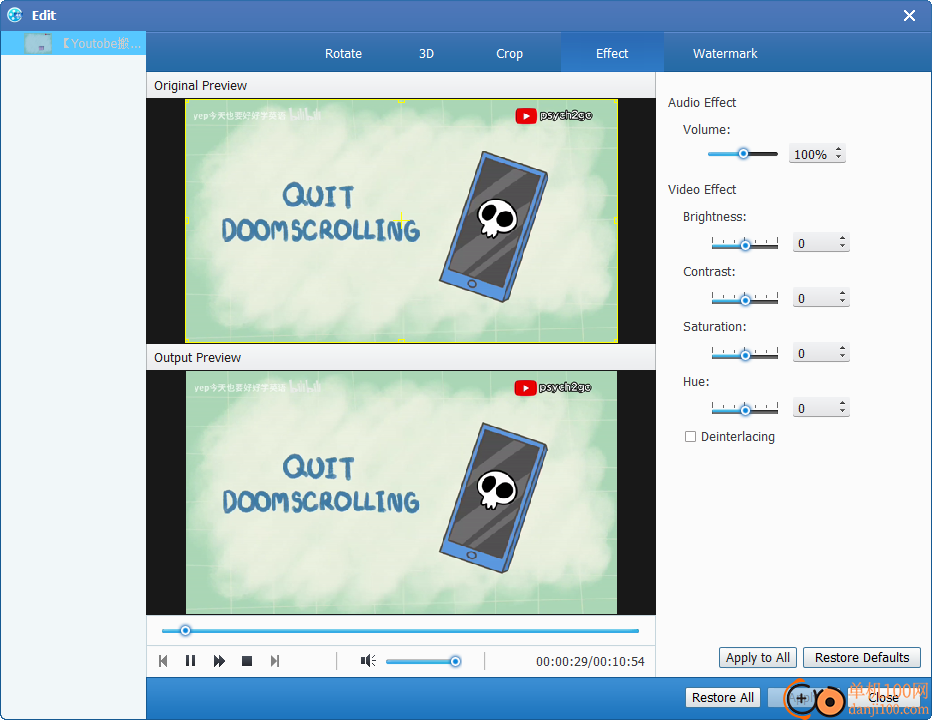Decrease Volume using the down spinner arrow
Viewport: 932px width, 720px height.
[838, 158]
